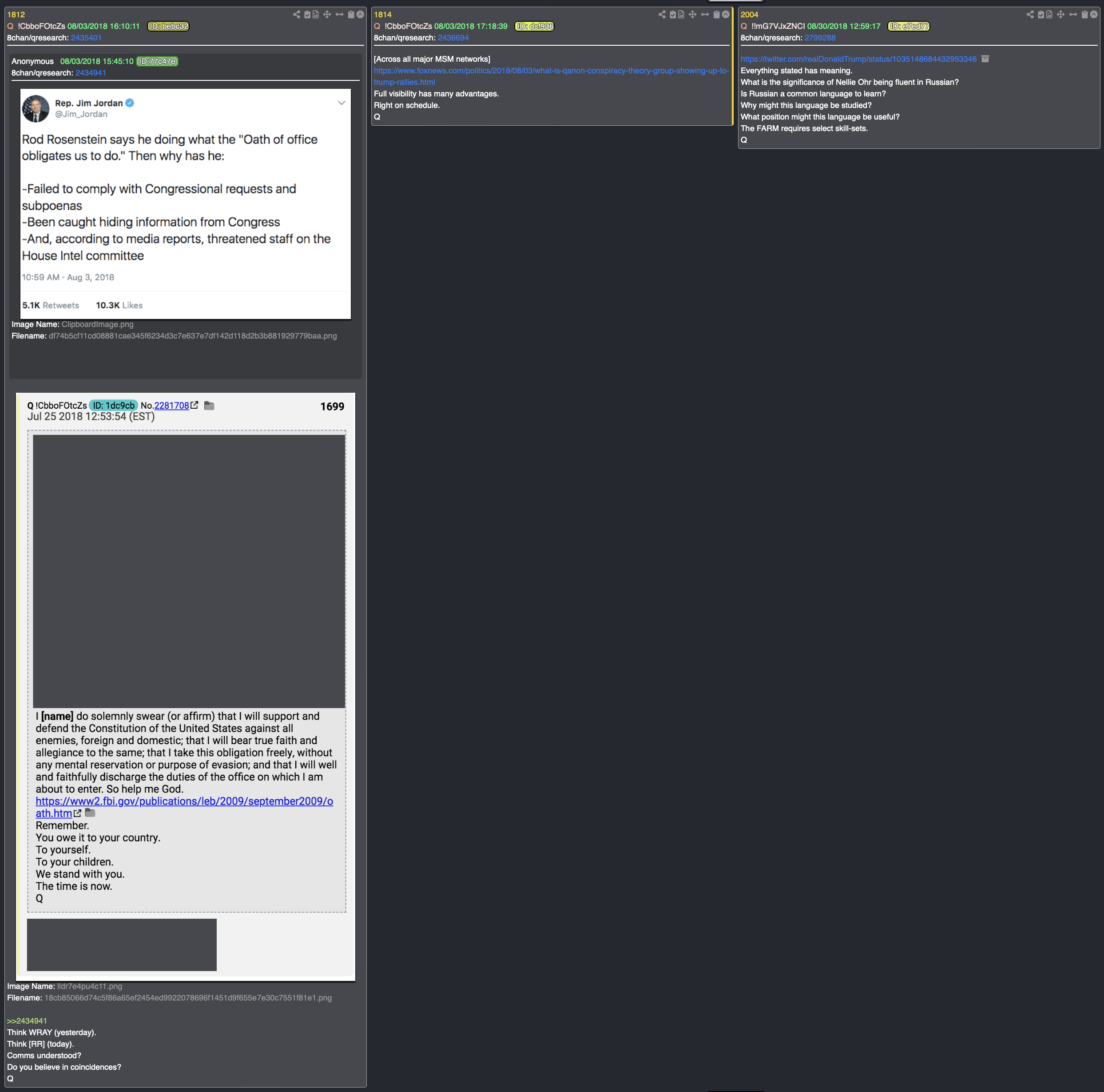This screenshot has width=1104, height=1092.
Task: Share post 2004 via share icon
Action: click(1030, 14)
